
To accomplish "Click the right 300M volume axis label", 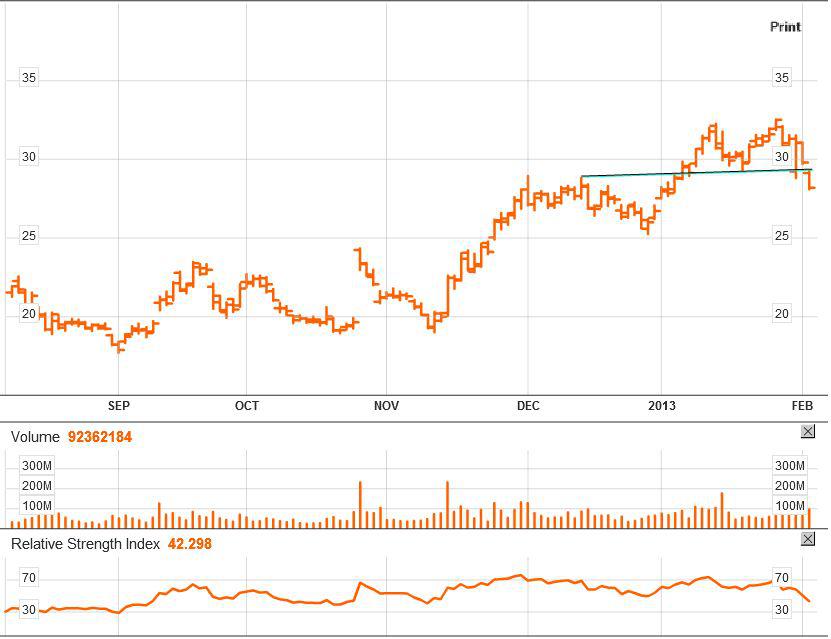I will (x=790, y=466).
